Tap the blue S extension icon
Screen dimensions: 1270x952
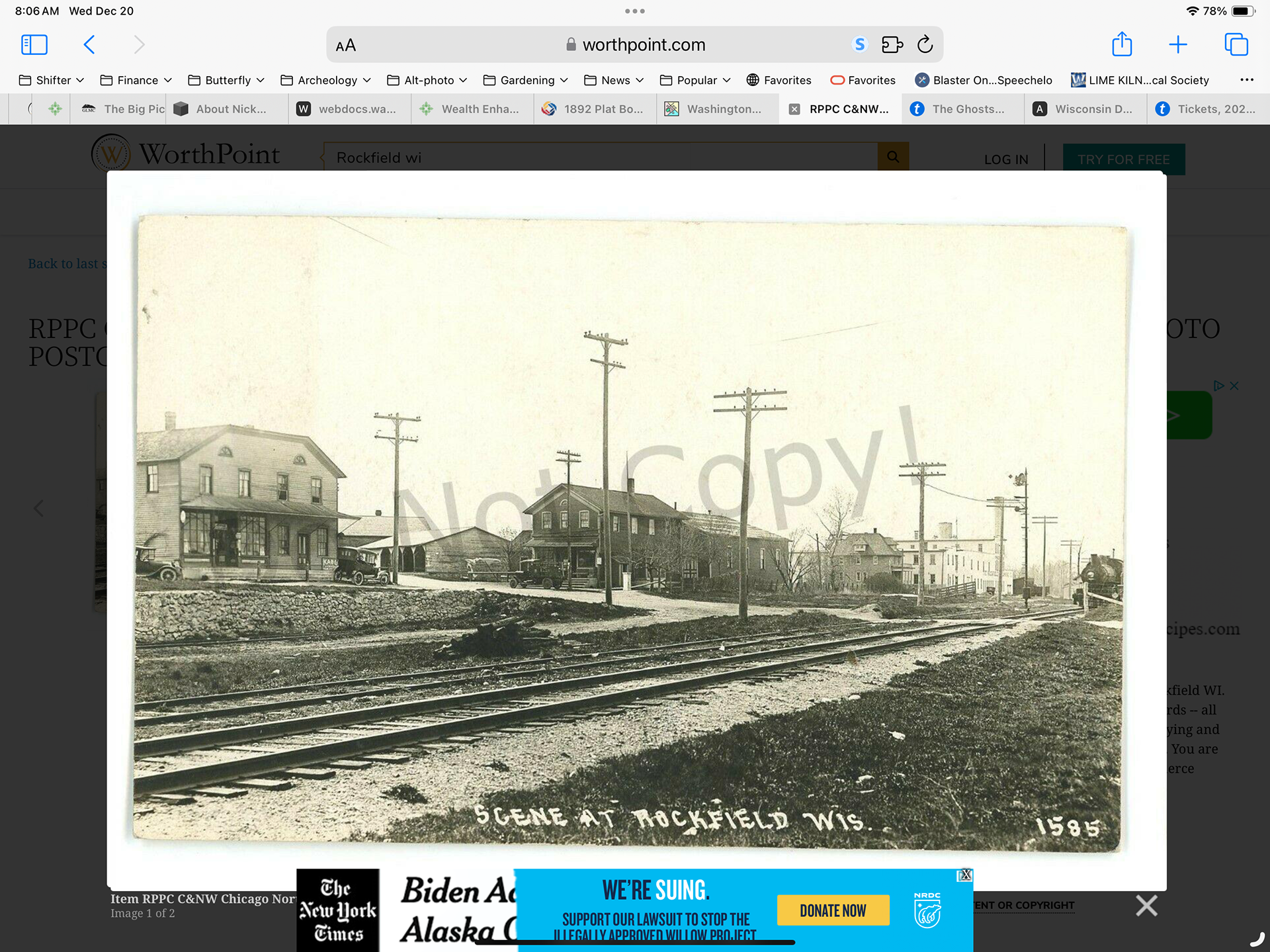(x=859, y=44)
